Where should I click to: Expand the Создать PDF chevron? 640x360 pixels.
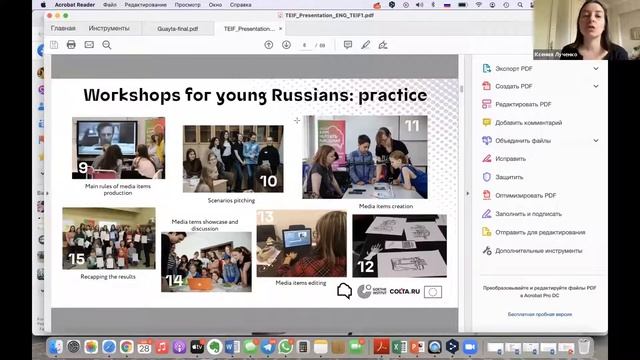[596, 86]
